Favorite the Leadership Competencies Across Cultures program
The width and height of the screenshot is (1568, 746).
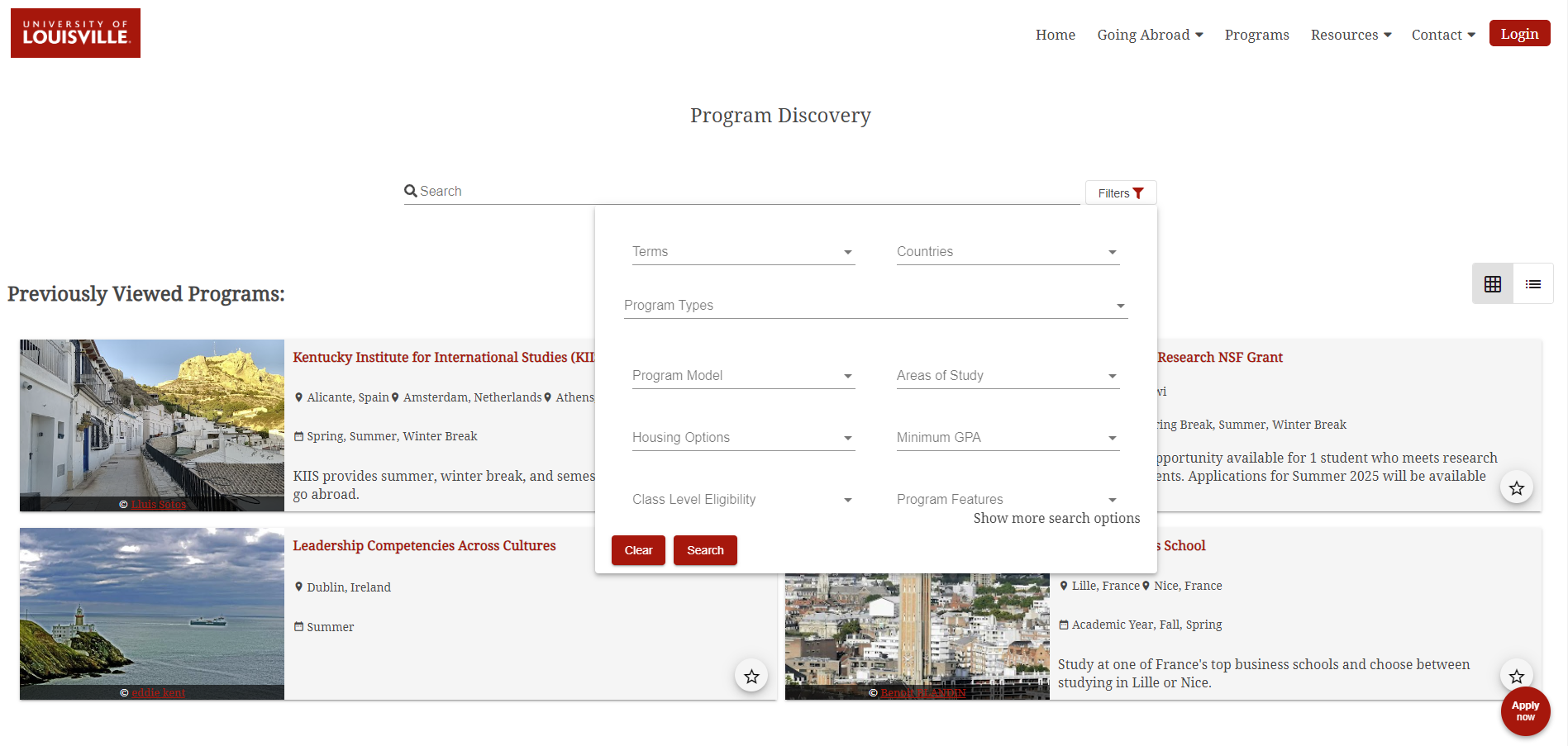(751, 677)
